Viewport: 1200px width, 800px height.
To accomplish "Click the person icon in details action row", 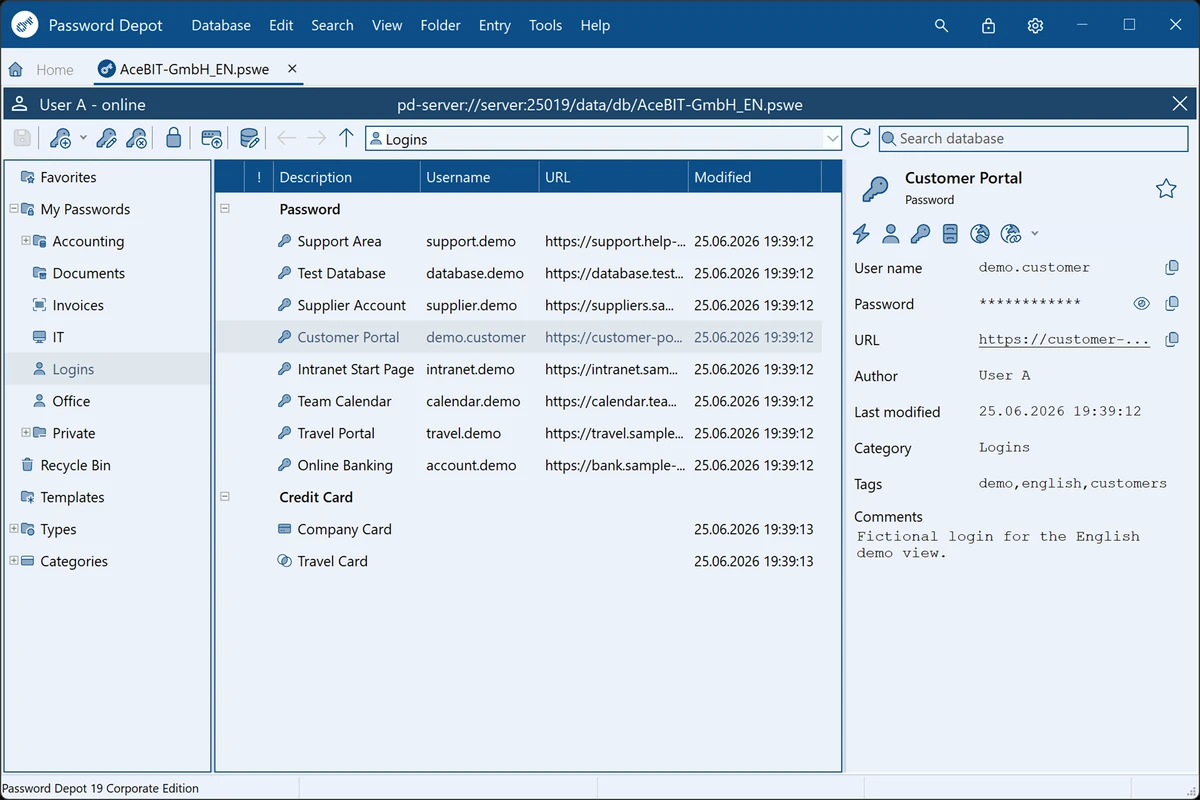I will pyautogui.click(x=890, y=234).
